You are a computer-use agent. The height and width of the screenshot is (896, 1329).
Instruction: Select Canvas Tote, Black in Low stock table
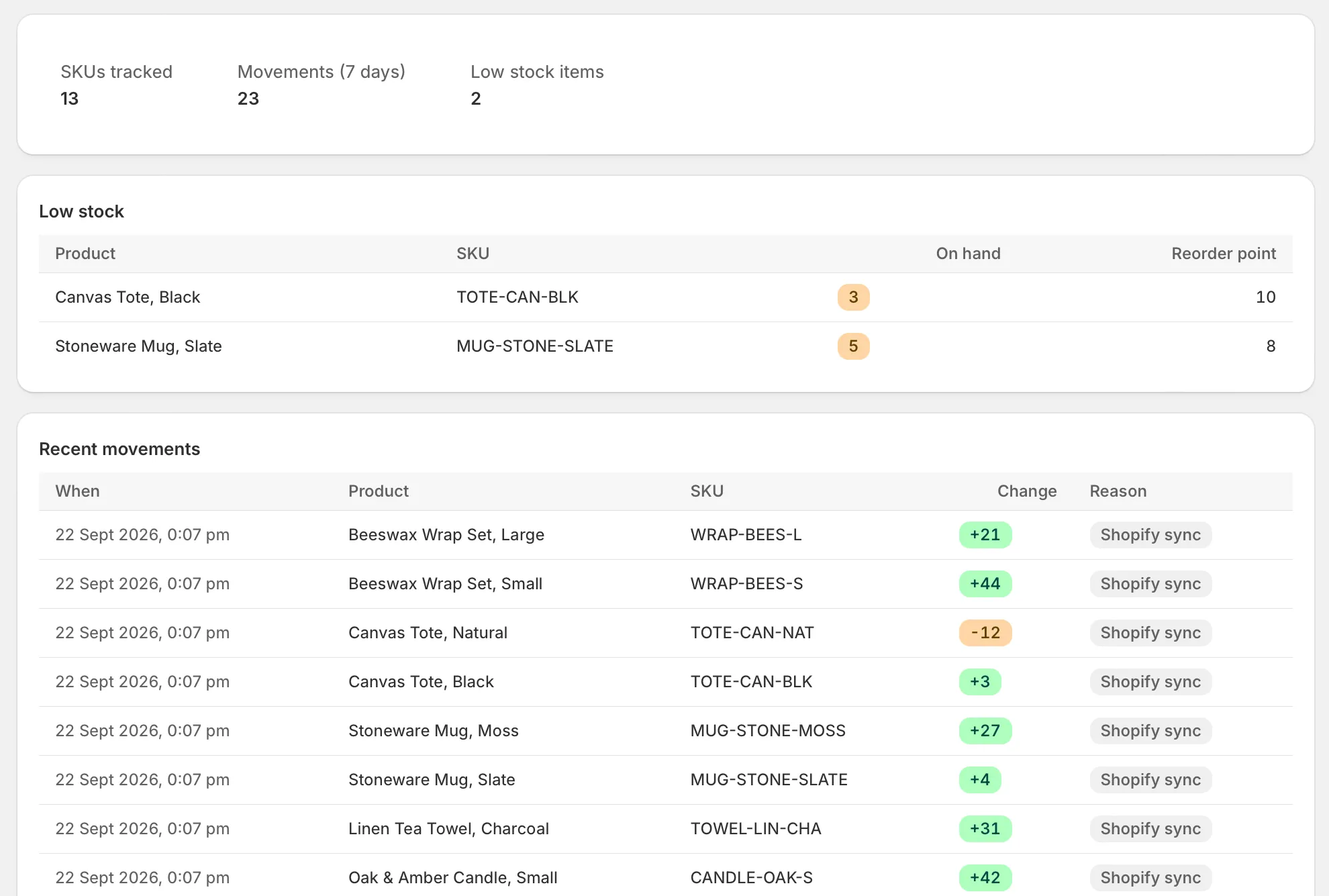click(128, 297)
